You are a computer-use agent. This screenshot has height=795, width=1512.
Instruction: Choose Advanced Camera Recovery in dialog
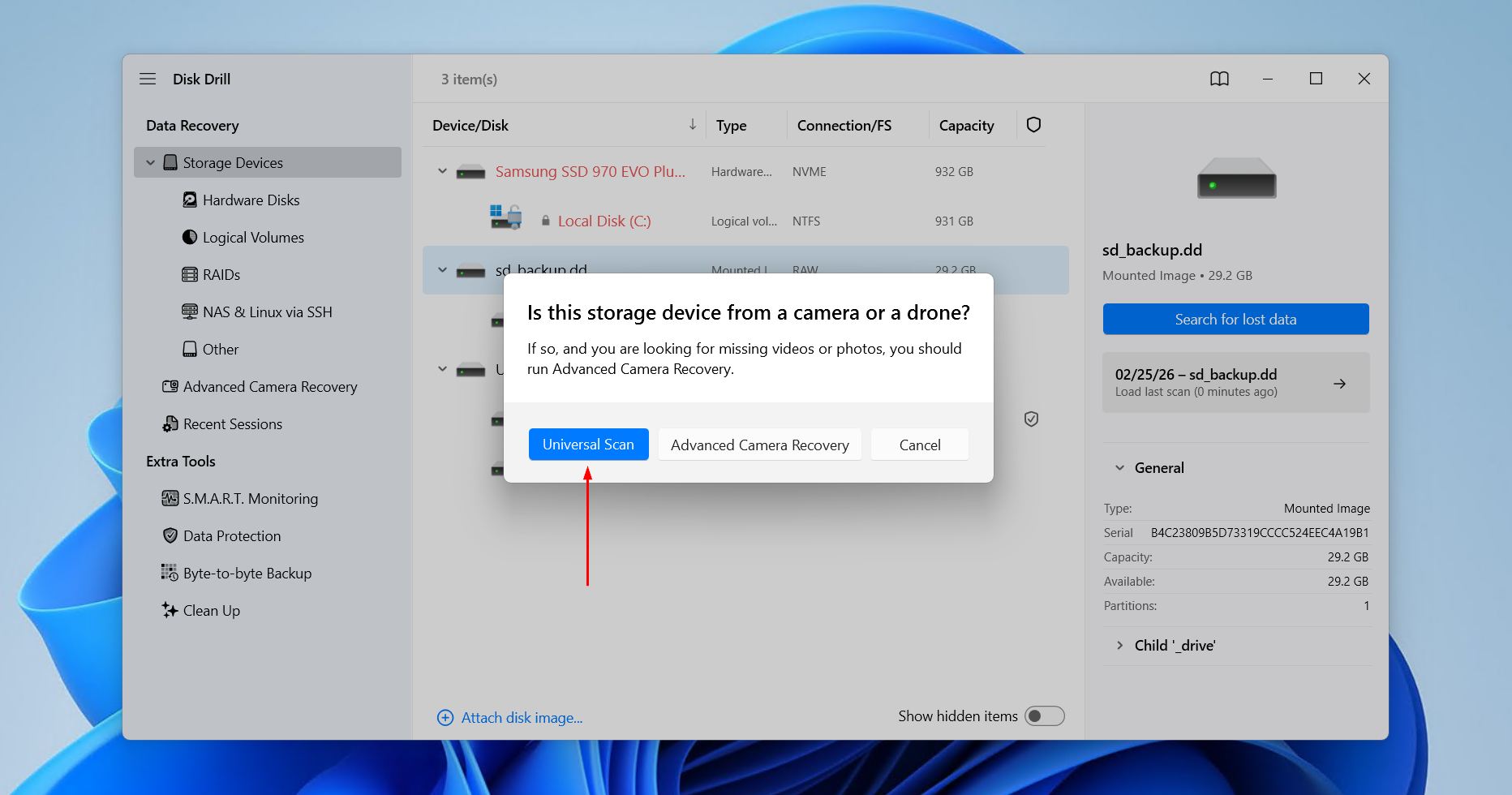pos(759,445)
